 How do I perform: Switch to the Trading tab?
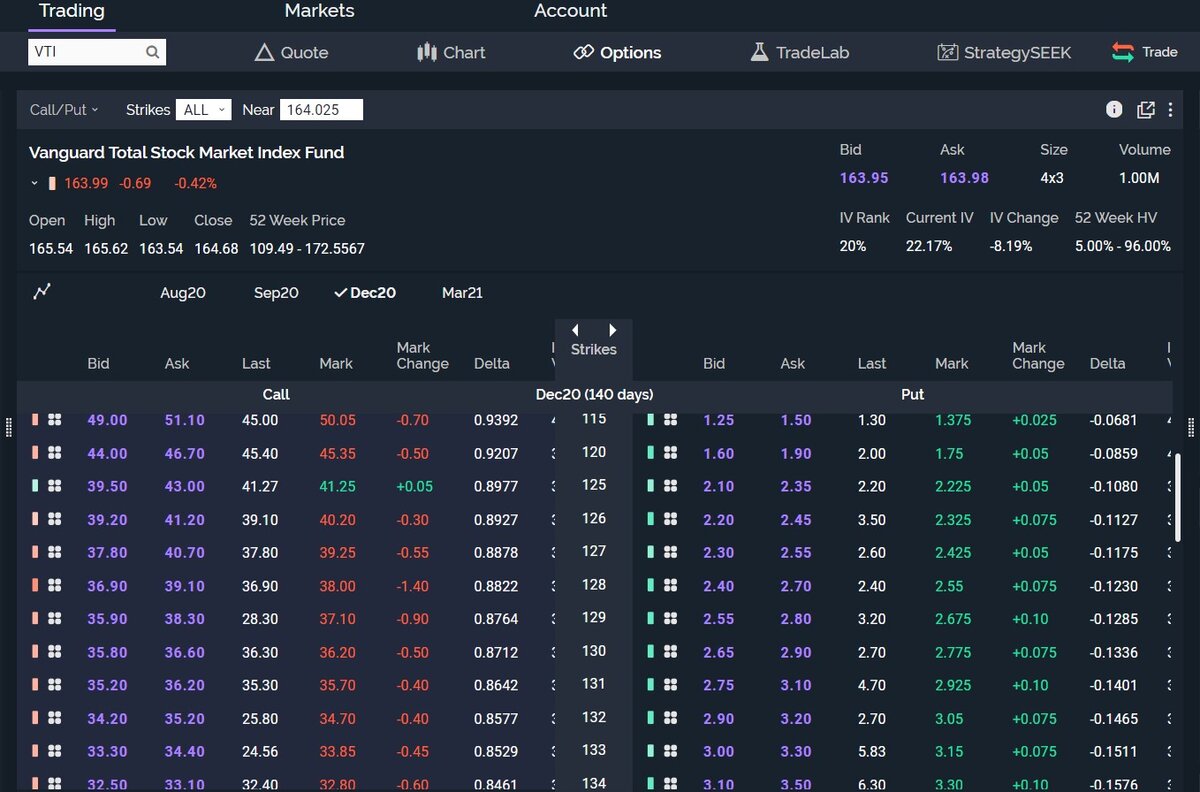pos(71,11)
